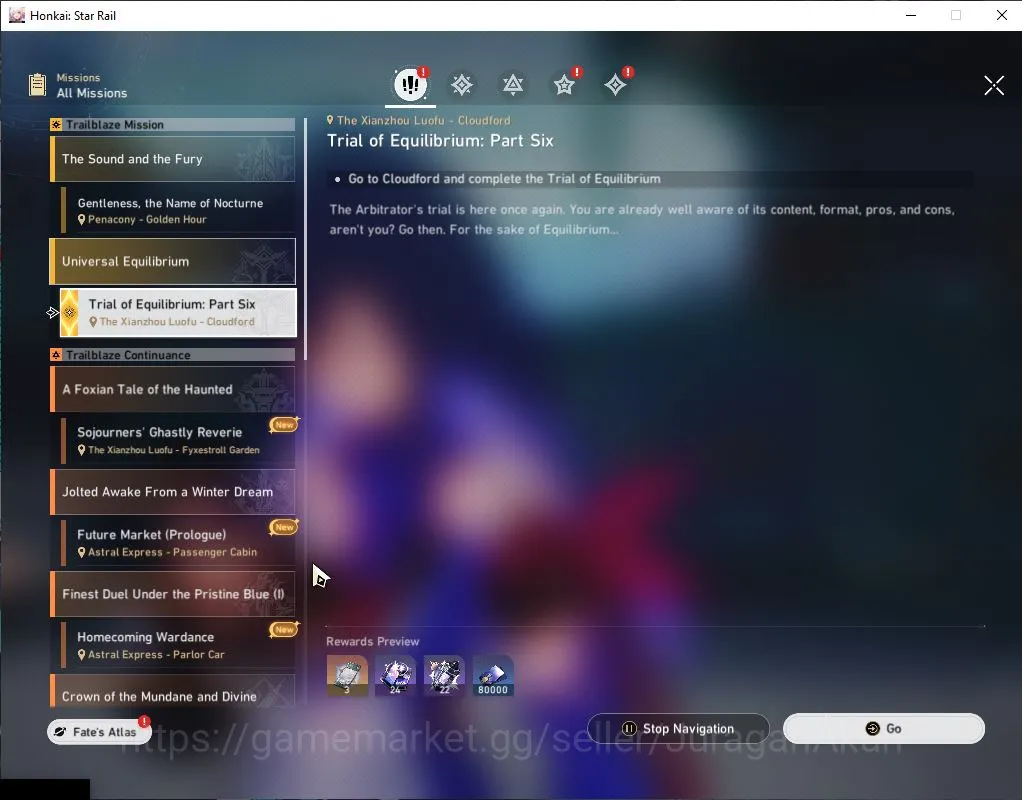Click Stop Navigation button
The image size is (1022, 800).
click(679, 728)
